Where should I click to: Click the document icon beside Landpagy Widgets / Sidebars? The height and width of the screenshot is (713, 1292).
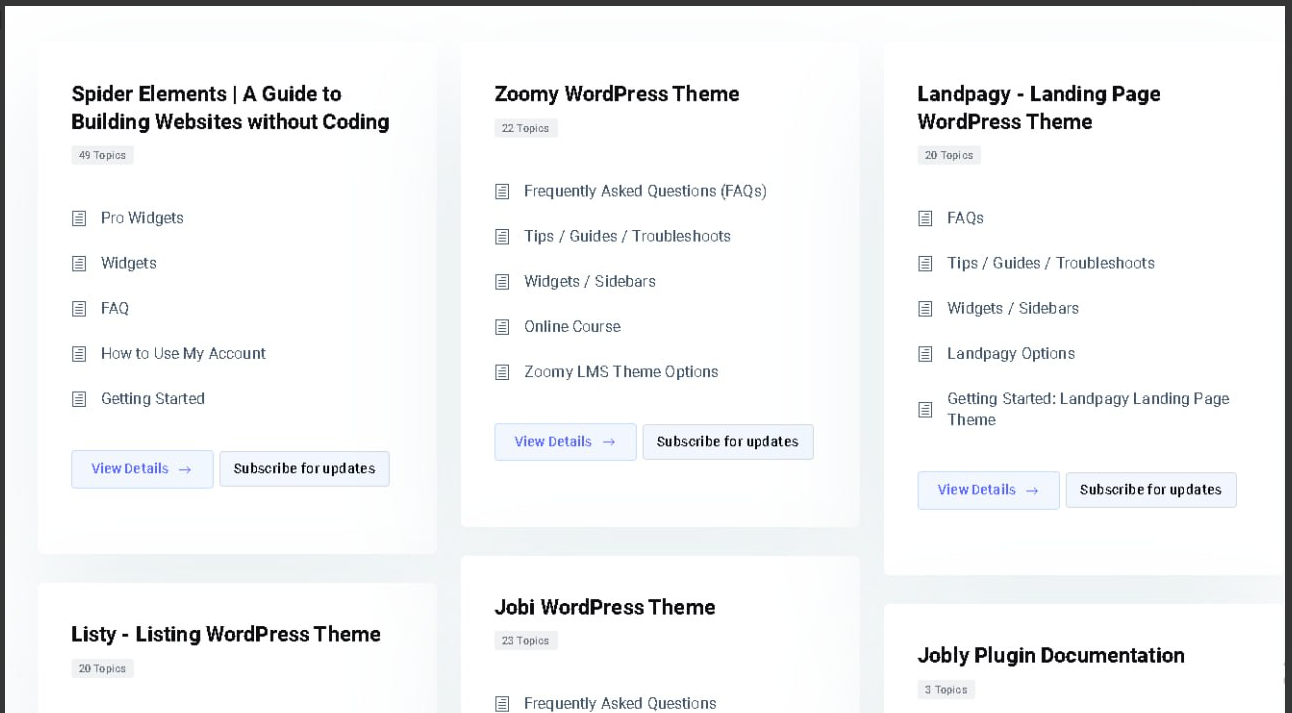click(925, 309)
